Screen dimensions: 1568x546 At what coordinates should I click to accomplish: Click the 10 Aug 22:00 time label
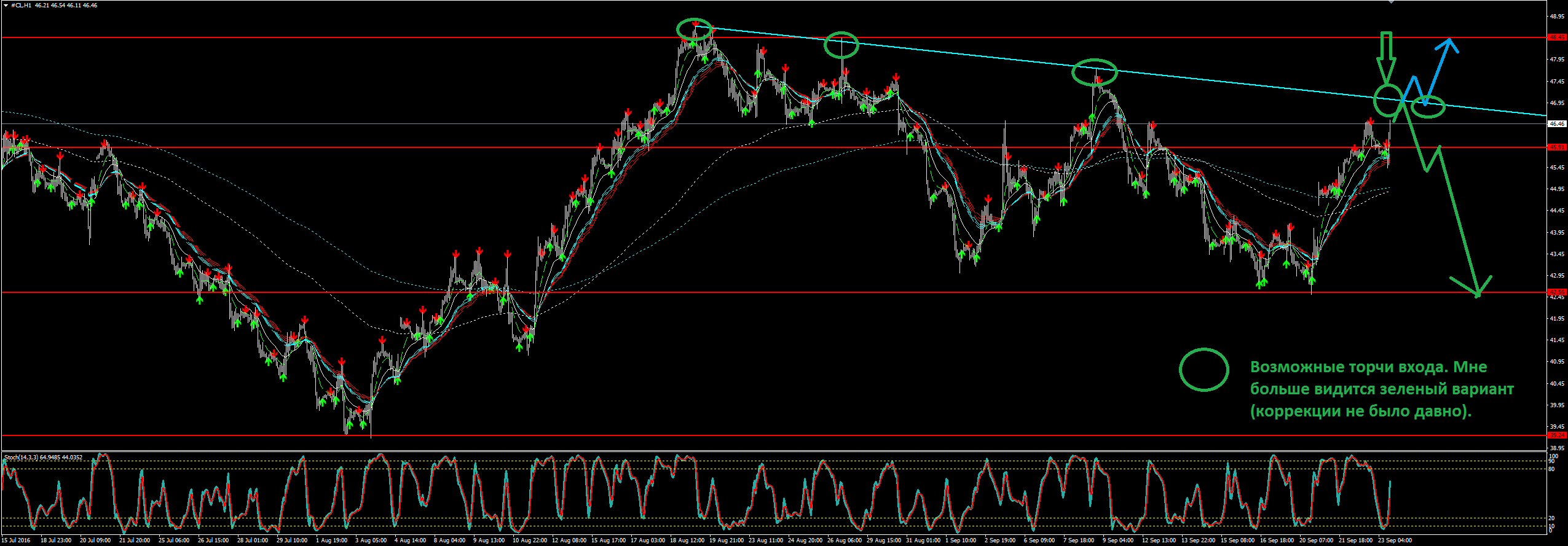(x=530, y=540)
